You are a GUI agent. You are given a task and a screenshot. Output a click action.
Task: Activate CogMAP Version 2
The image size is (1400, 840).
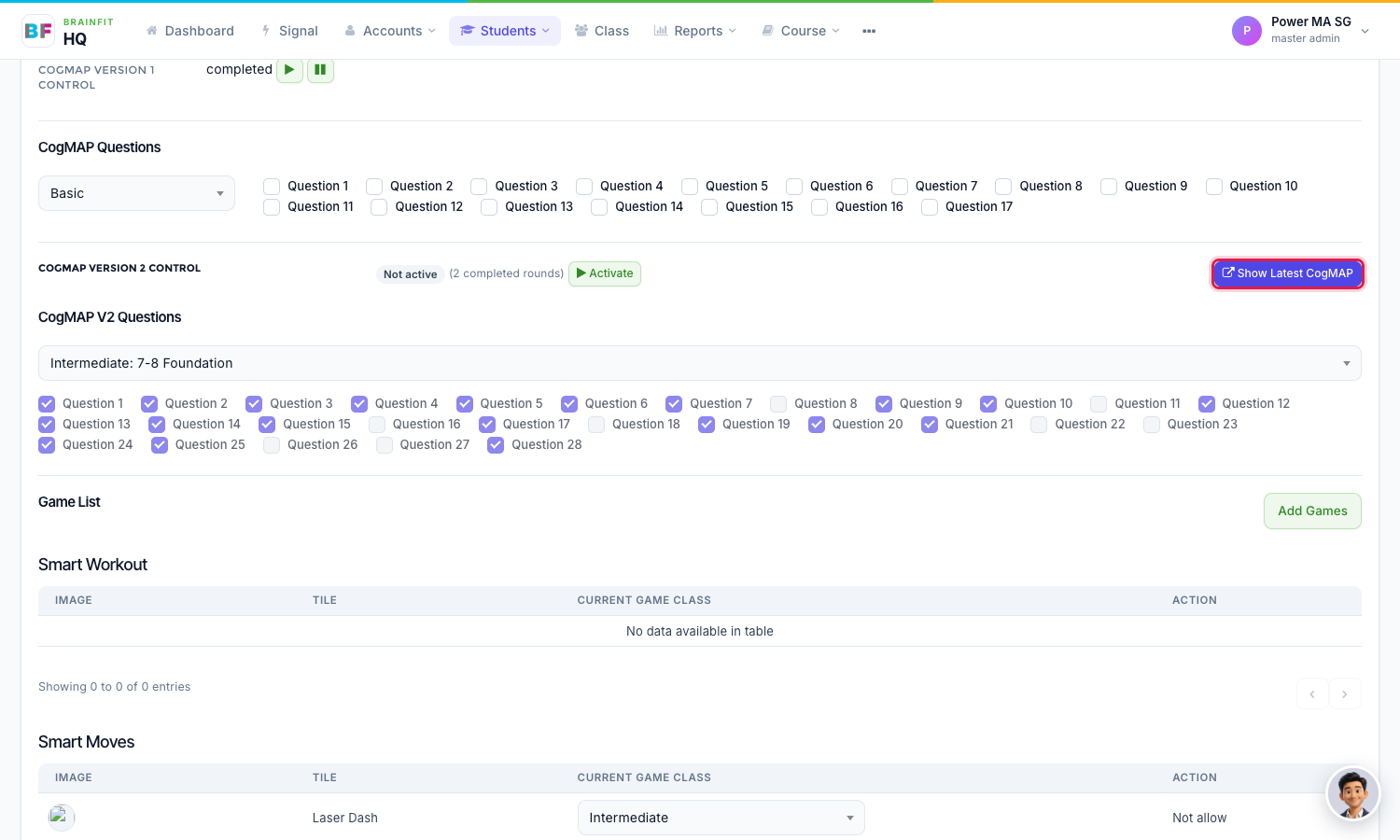pyautogui.click(x=605, y=273)
